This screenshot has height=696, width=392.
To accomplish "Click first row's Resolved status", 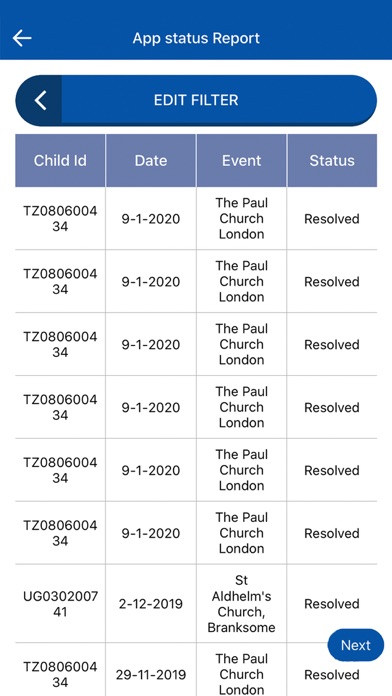I will coord(332,219).
